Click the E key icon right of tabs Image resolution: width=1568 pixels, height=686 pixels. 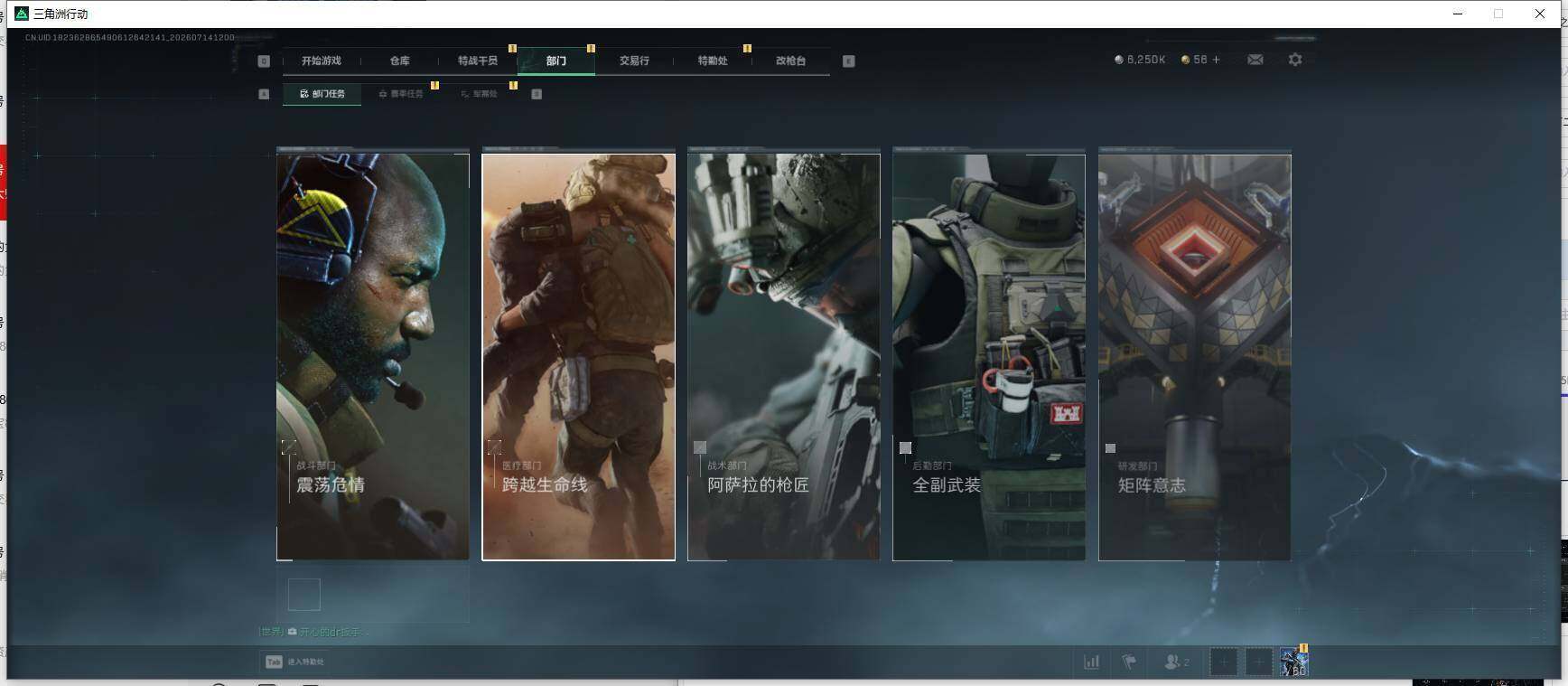pos(848,61)
